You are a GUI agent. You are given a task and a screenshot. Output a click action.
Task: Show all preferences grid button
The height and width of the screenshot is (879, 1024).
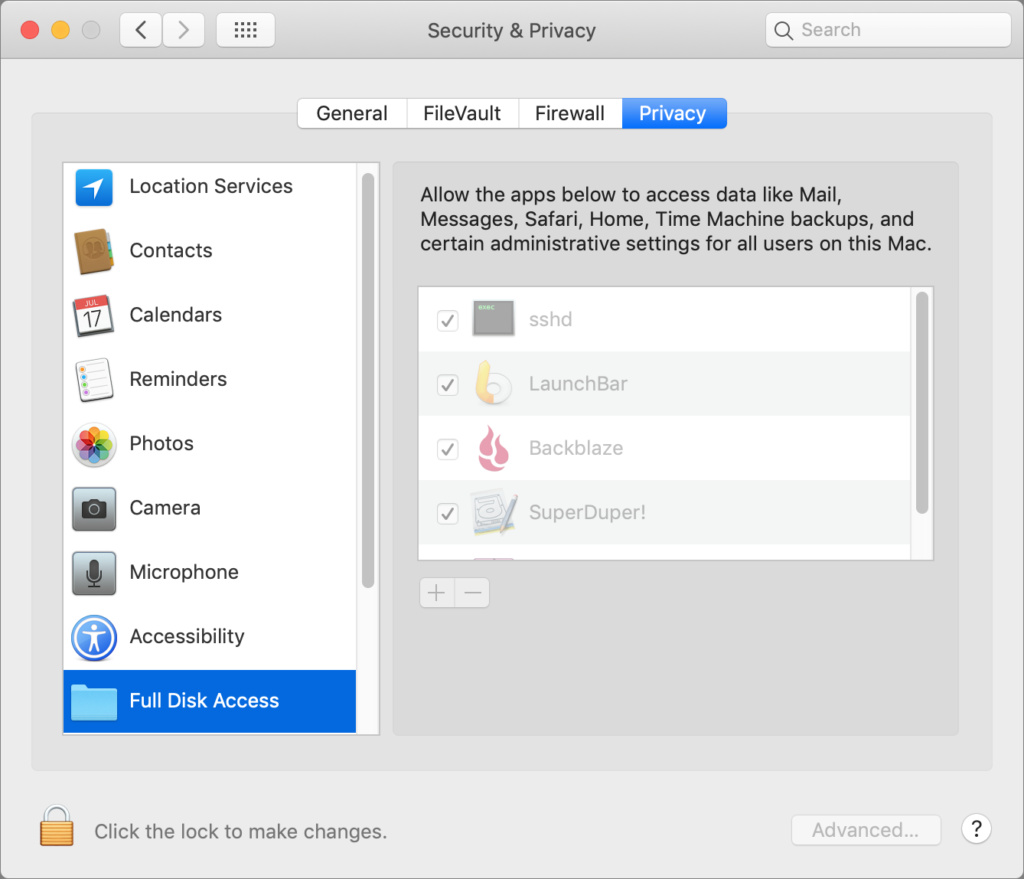tap(246, 30)
